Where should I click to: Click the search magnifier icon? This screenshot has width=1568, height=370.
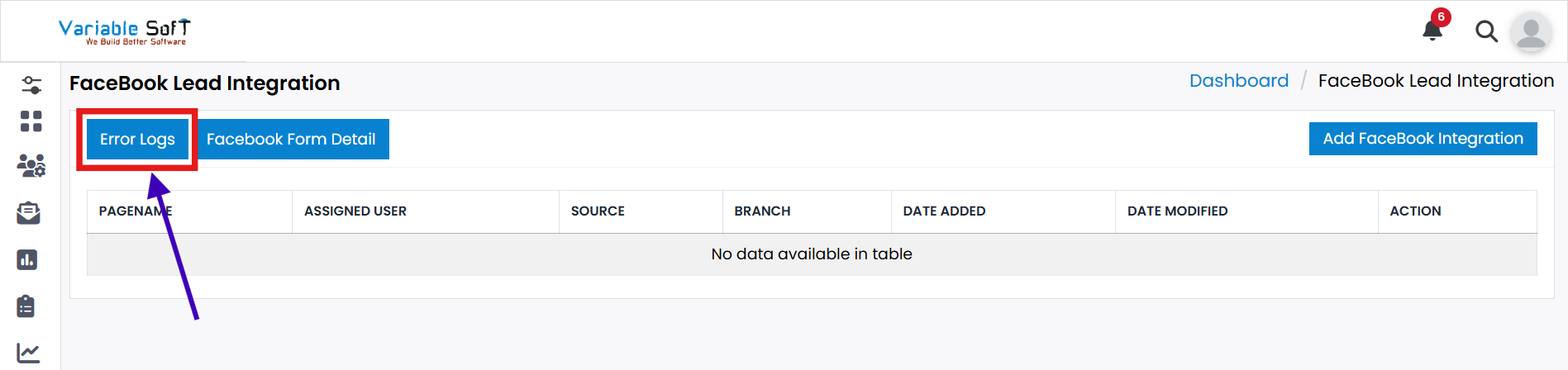pyautogui.click(x=1486, y=31)
